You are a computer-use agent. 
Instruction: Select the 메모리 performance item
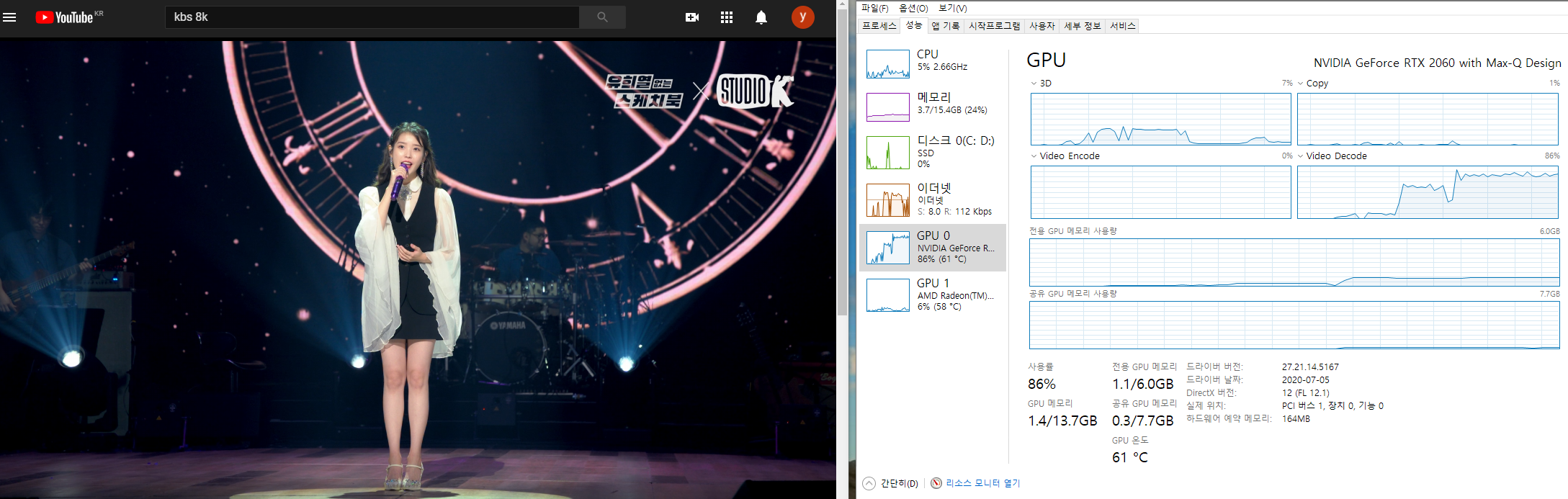point(933,107)
